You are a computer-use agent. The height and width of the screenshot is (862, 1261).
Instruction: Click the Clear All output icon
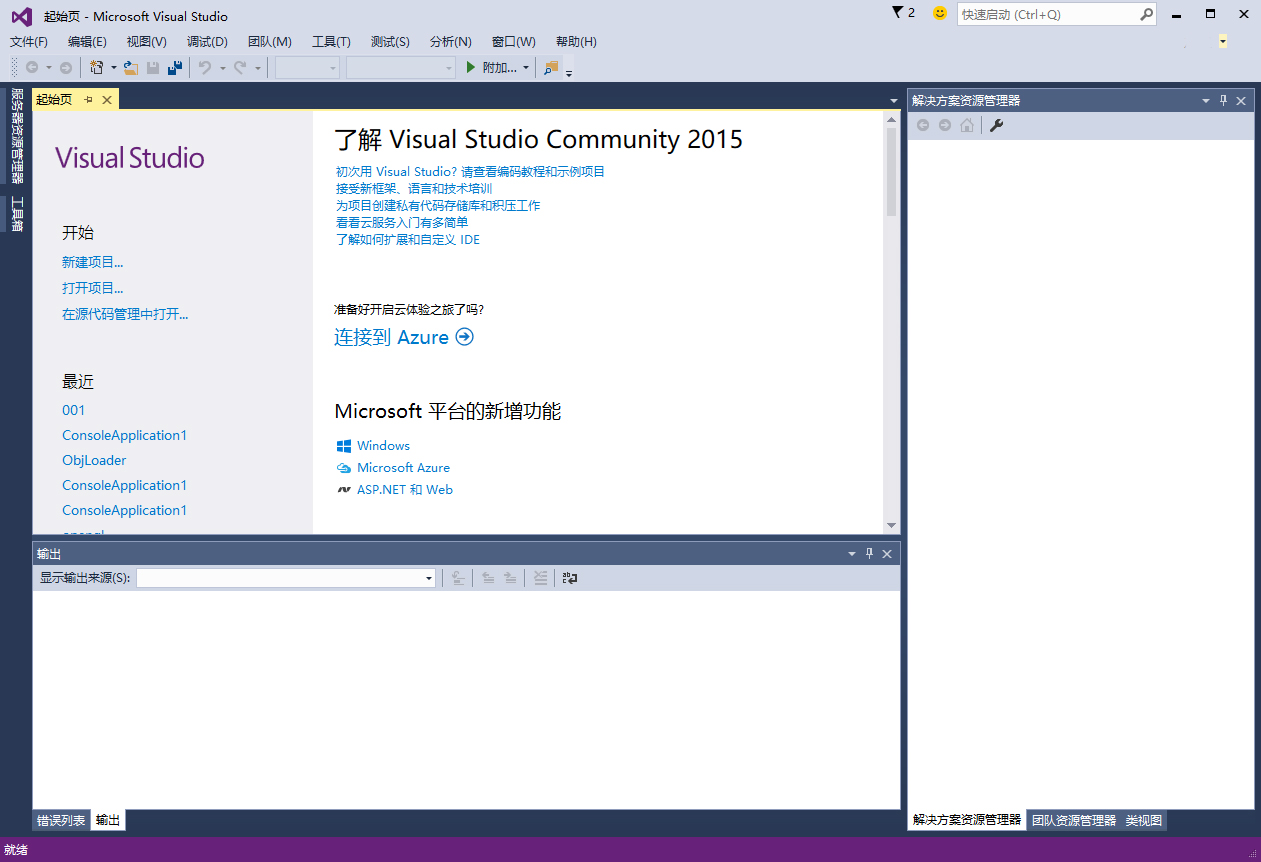[540, 577]
